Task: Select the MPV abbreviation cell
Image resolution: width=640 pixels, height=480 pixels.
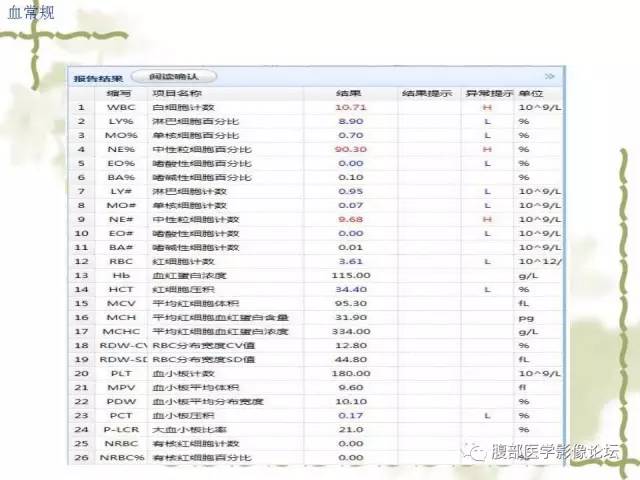Action: point(121,388)
